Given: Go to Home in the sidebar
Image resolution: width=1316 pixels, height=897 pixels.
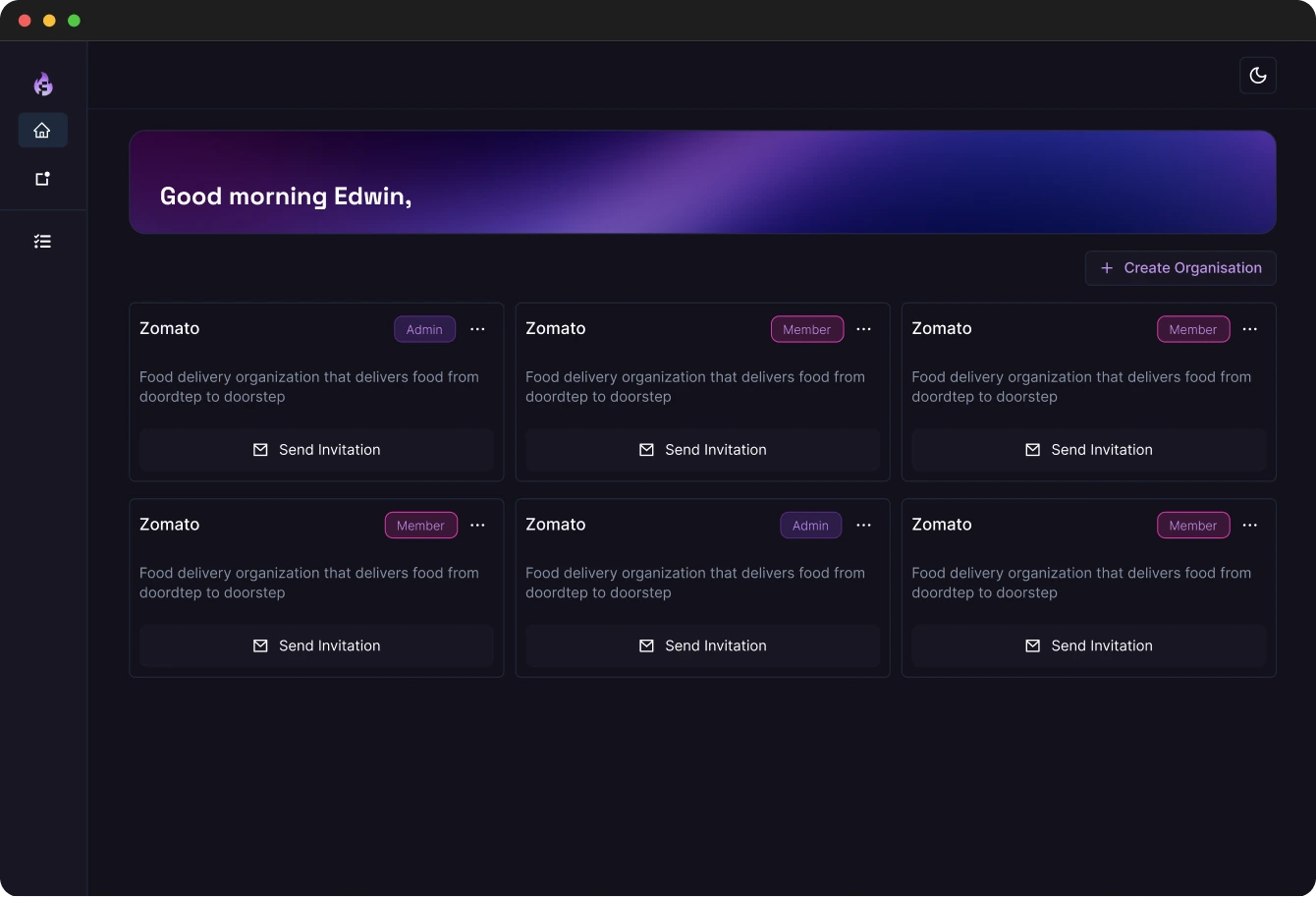Looking at the screenshot, I should pyautogui.click(x=42, y=130).
